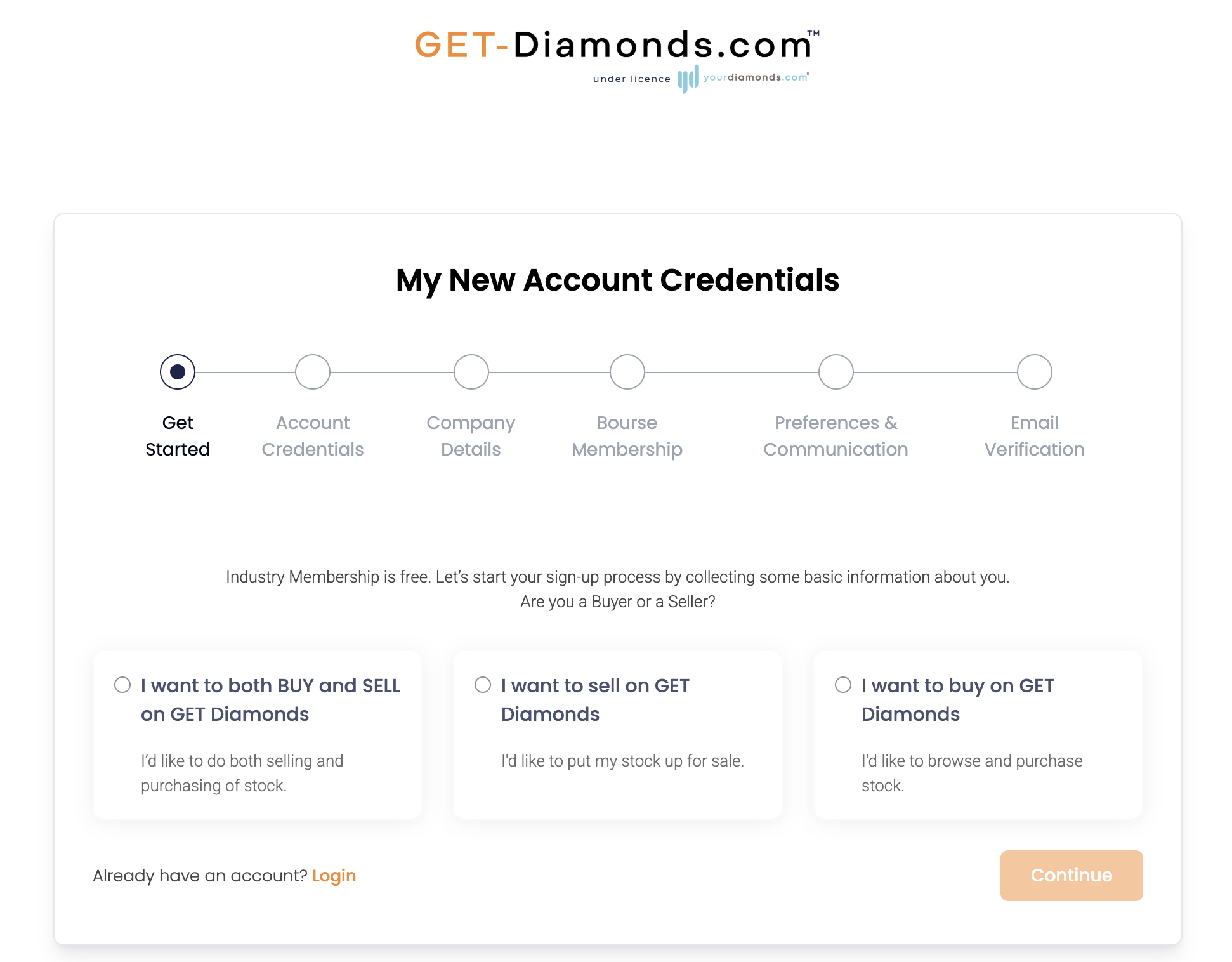Click the Account Credentials step circle
1232x962 pixels.
313,372
